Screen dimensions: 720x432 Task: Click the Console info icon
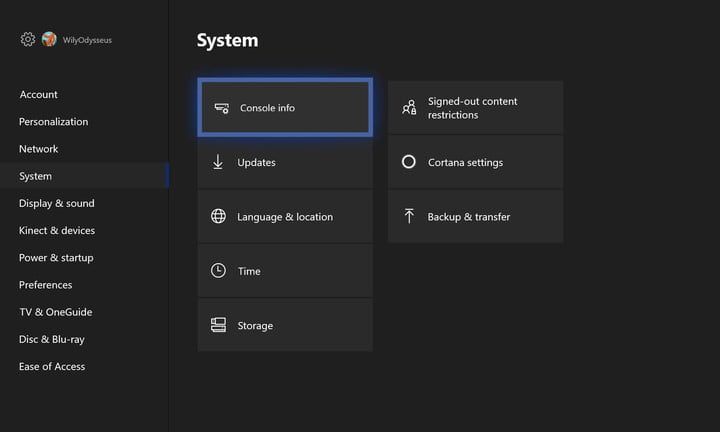tap(222, 108)
